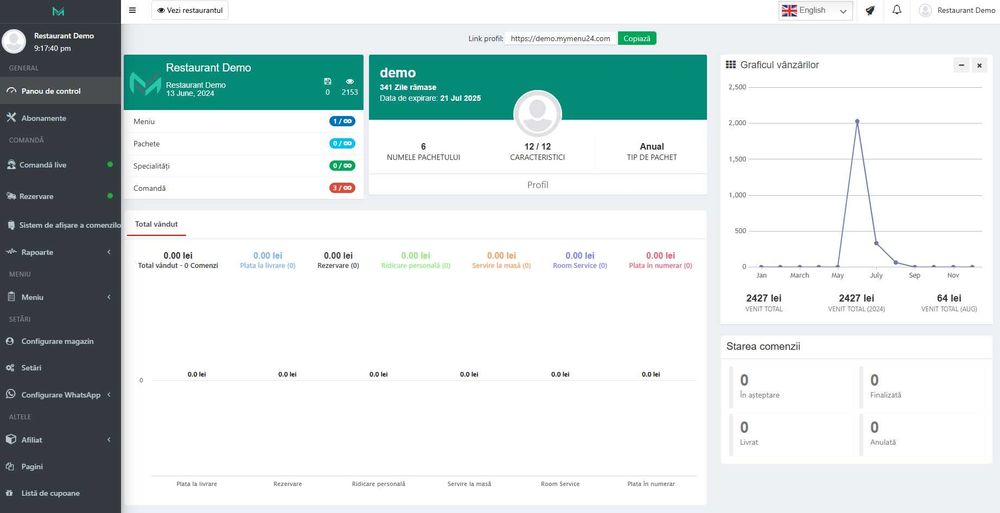Click the utensils icon beside Abonamente
This screenshot has width=1000, height=513.
pos(11,117)
